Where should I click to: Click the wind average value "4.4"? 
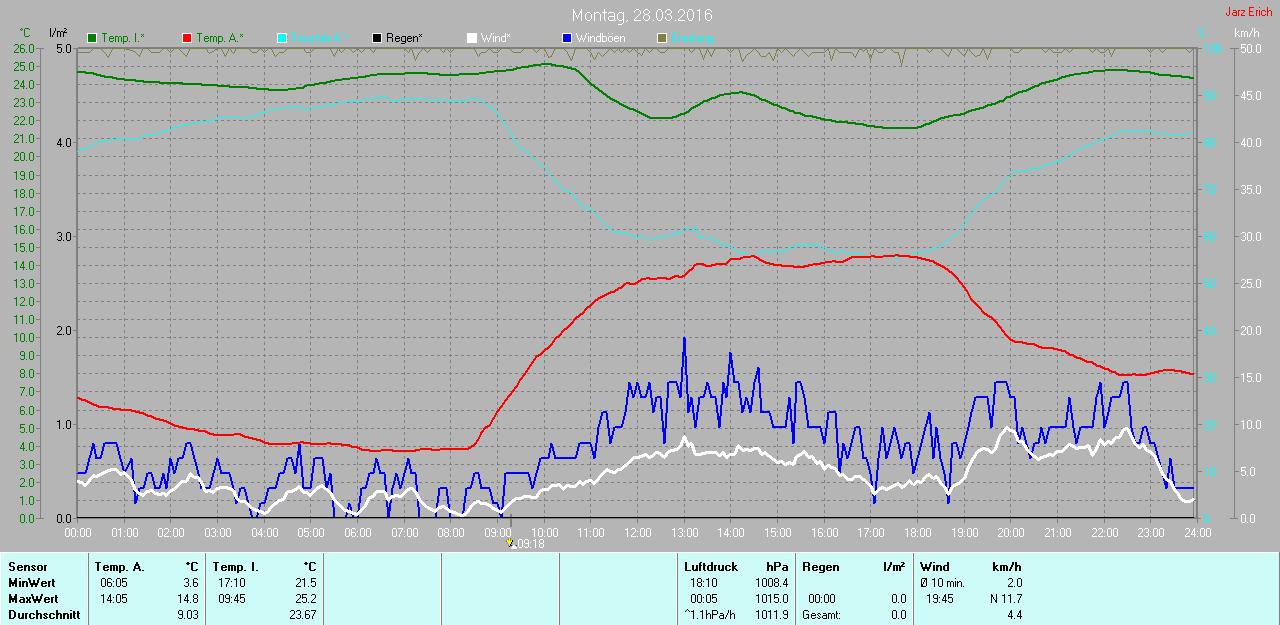pos(1014,615)
